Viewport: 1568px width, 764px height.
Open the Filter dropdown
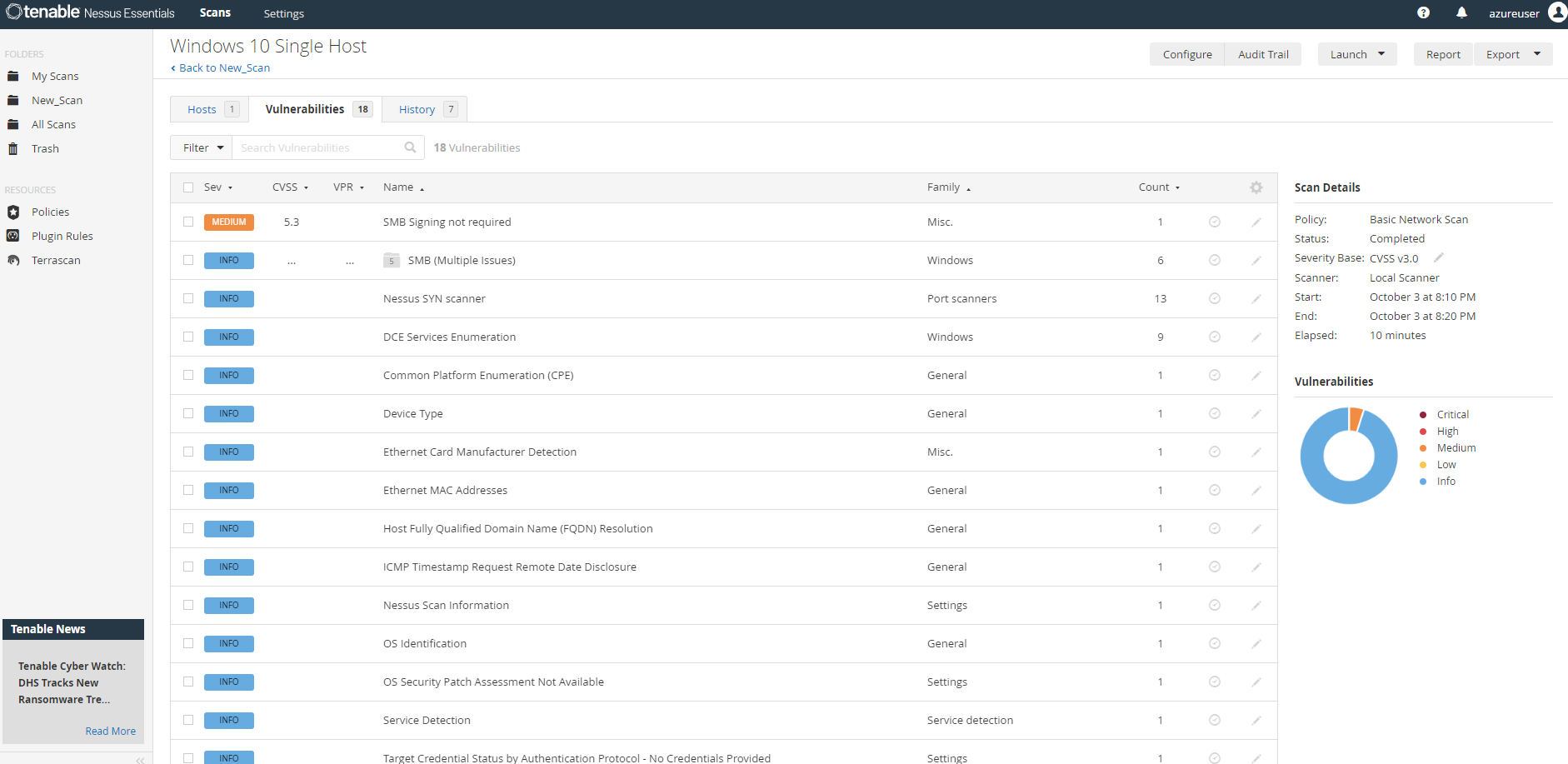coord(202,147)
